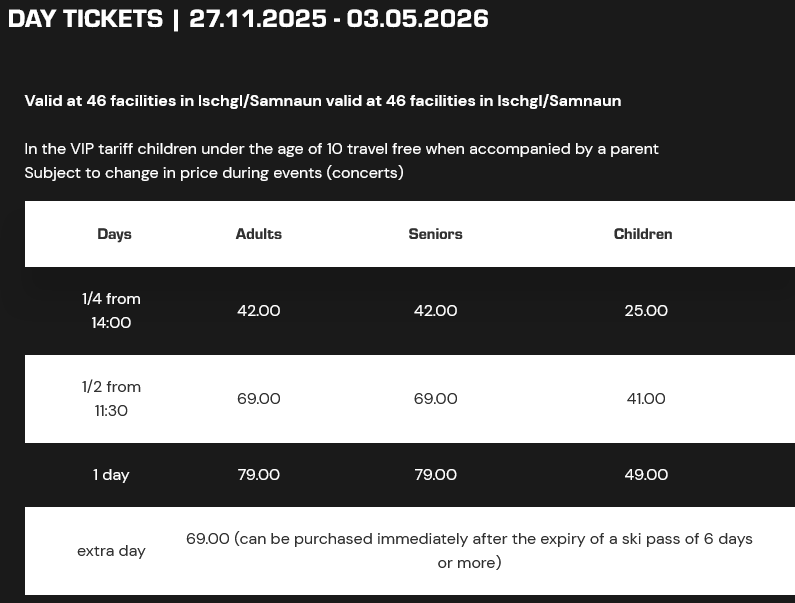Click the Days column header
Image resolution: width=795 pixels, height=603 pixels.
pyautogui.click(x=114, y=234)
